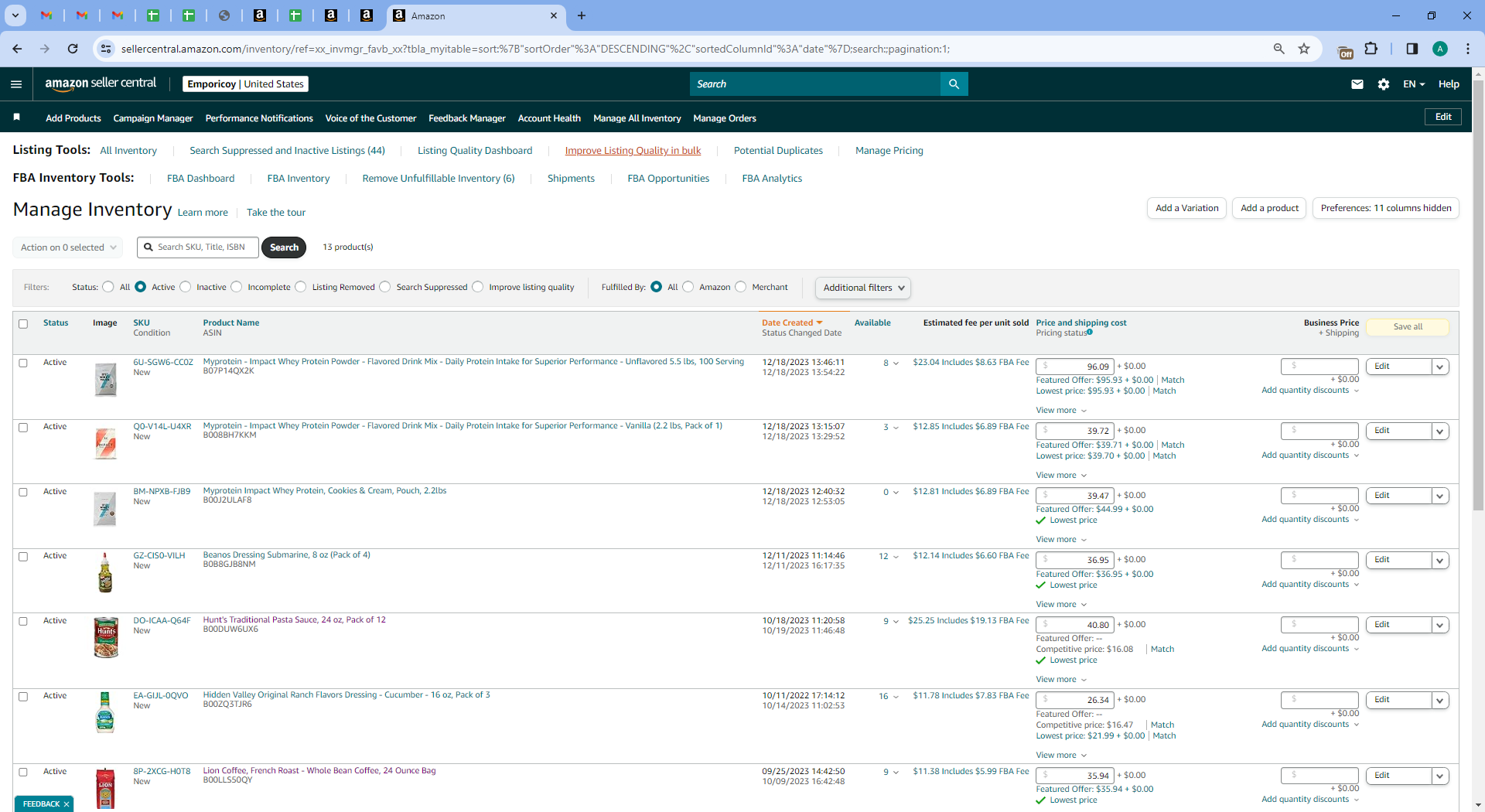The image size is (1485, 812).
Task: Toggle the select-all header checkbox
Action: [x=23, y=324]
